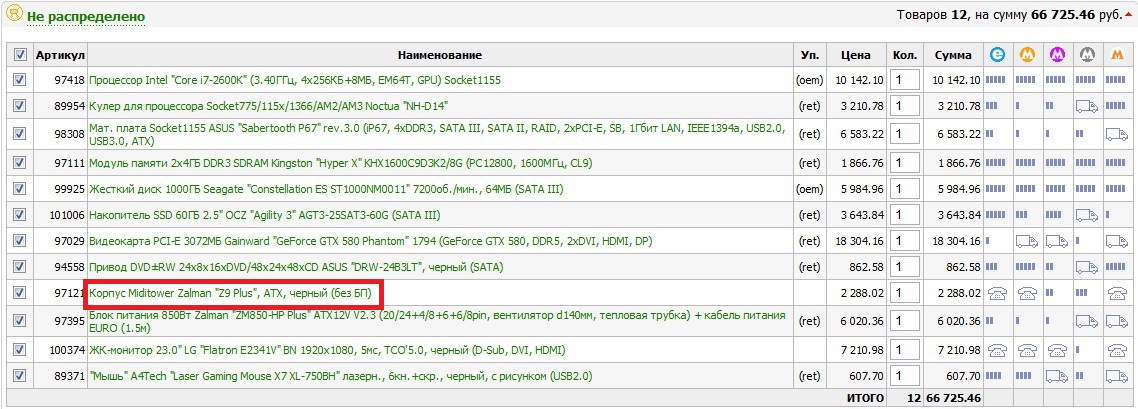Click the quantity field for Core i7-2600K

(904, 80)
